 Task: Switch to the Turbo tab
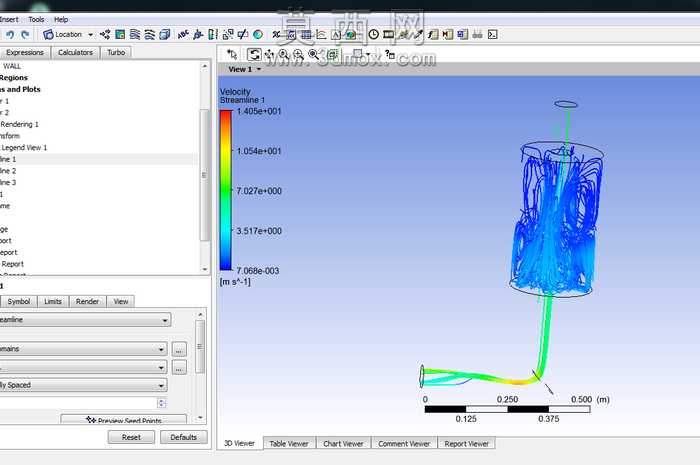coord(116,52)
